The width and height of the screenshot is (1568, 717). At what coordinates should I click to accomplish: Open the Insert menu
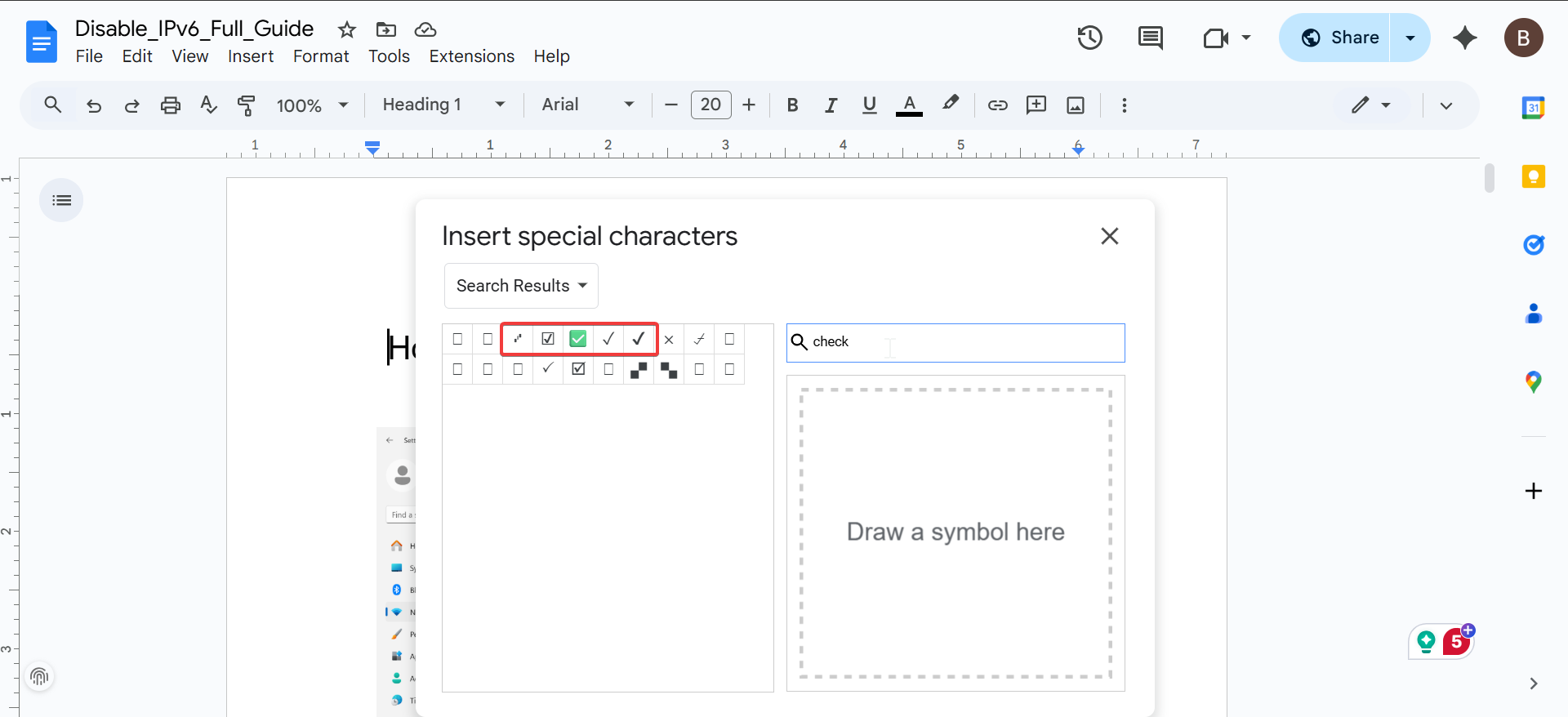pos(250,56)
